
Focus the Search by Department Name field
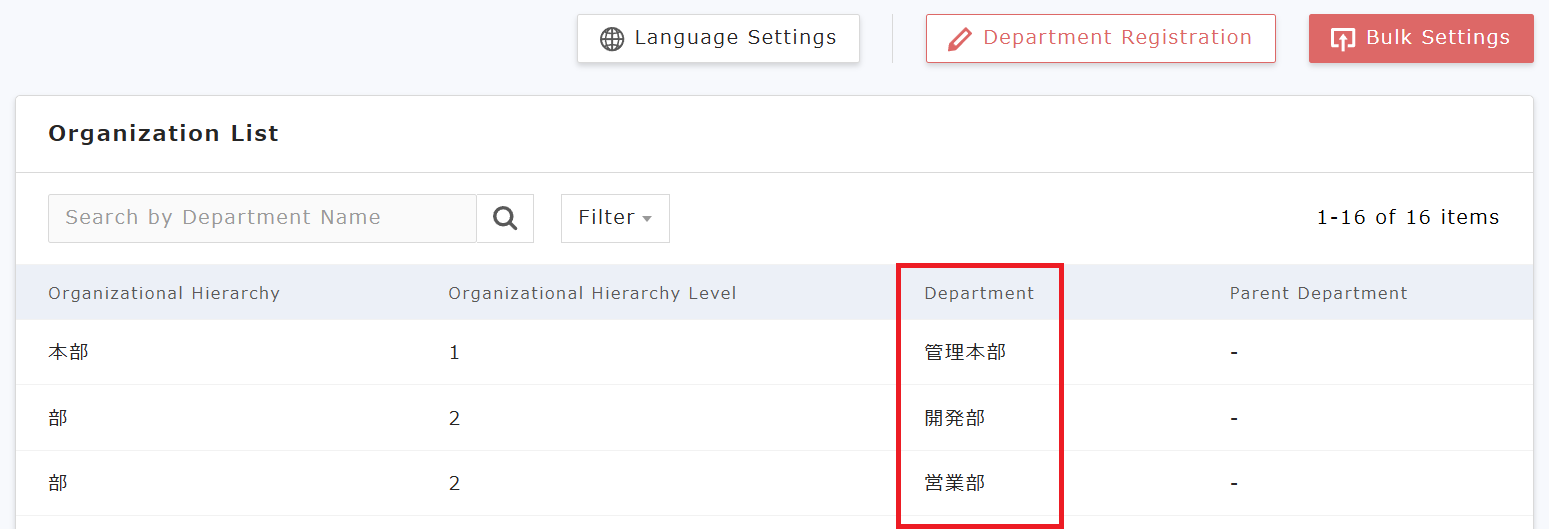(262, 218)
